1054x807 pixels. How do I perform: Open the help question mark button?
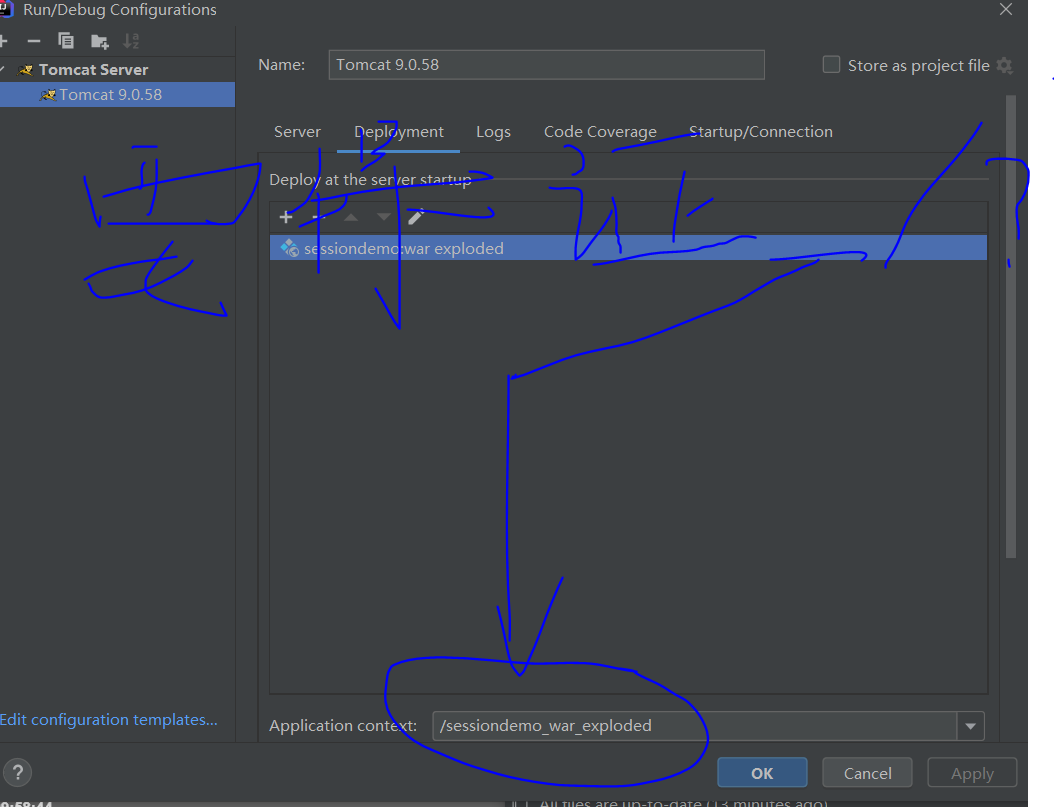pyautogui.click(x=17, y=772)
